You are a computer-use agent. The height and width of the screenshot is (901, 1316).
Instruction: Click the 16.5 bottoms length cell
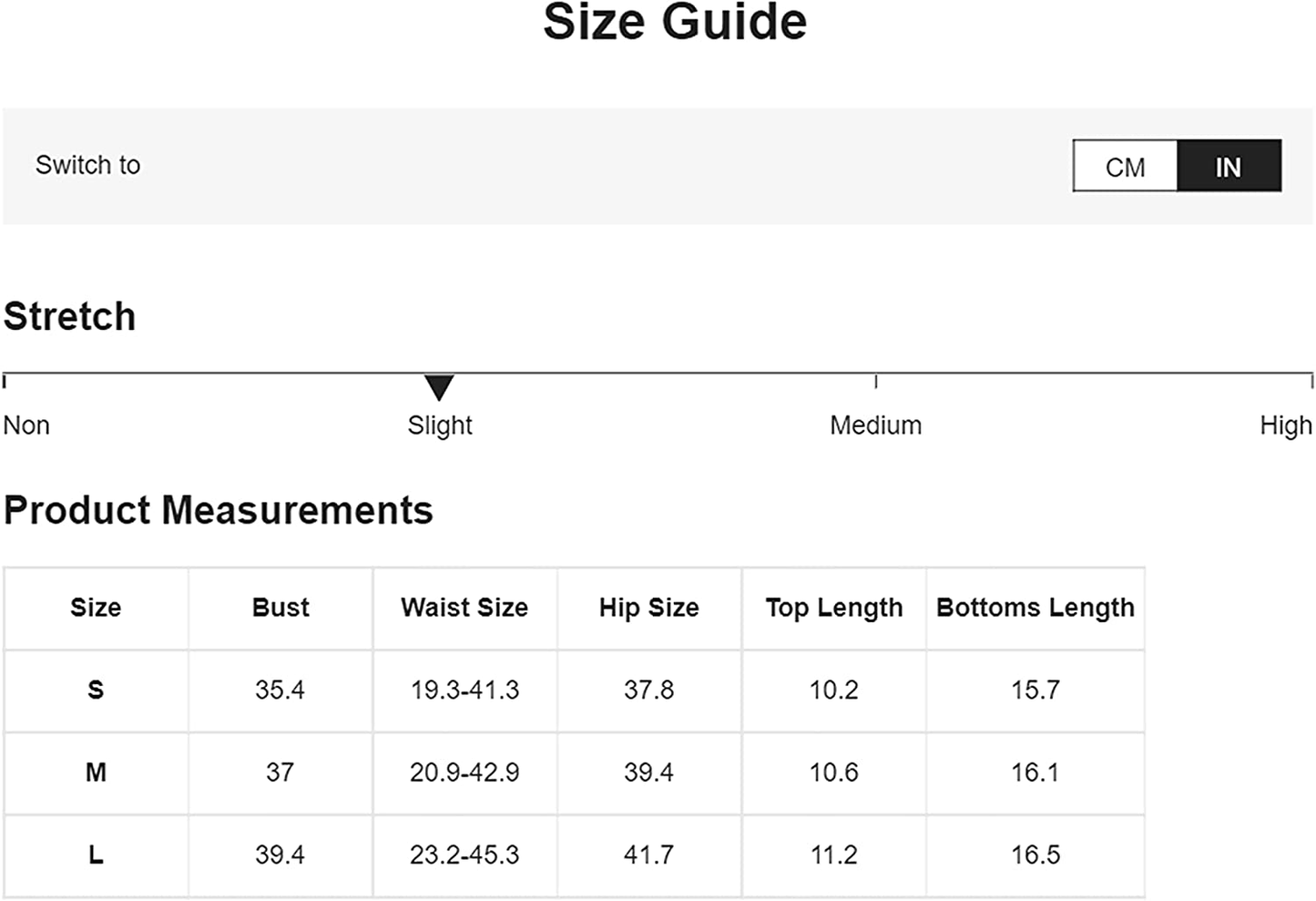click(x=1035, y=855)
